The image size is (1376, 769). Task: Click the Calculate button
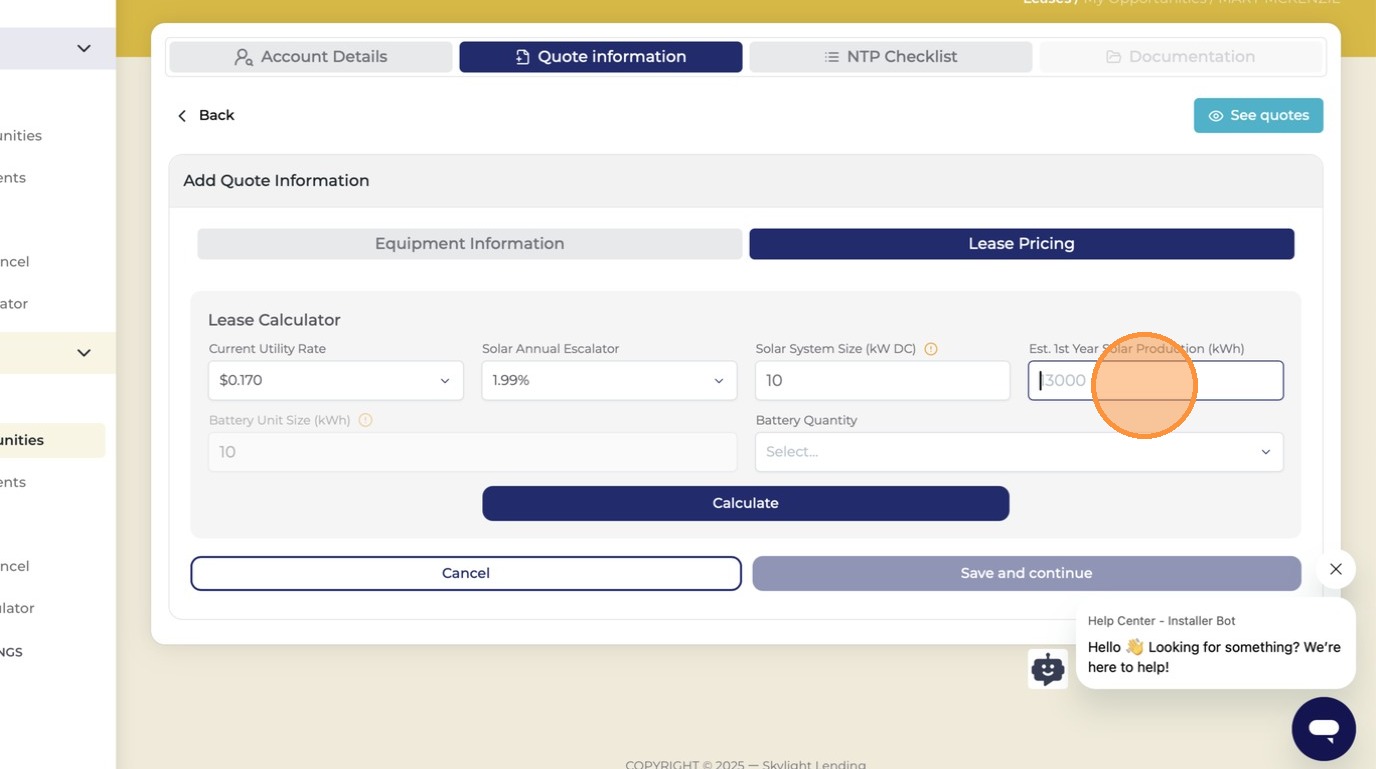745,503
